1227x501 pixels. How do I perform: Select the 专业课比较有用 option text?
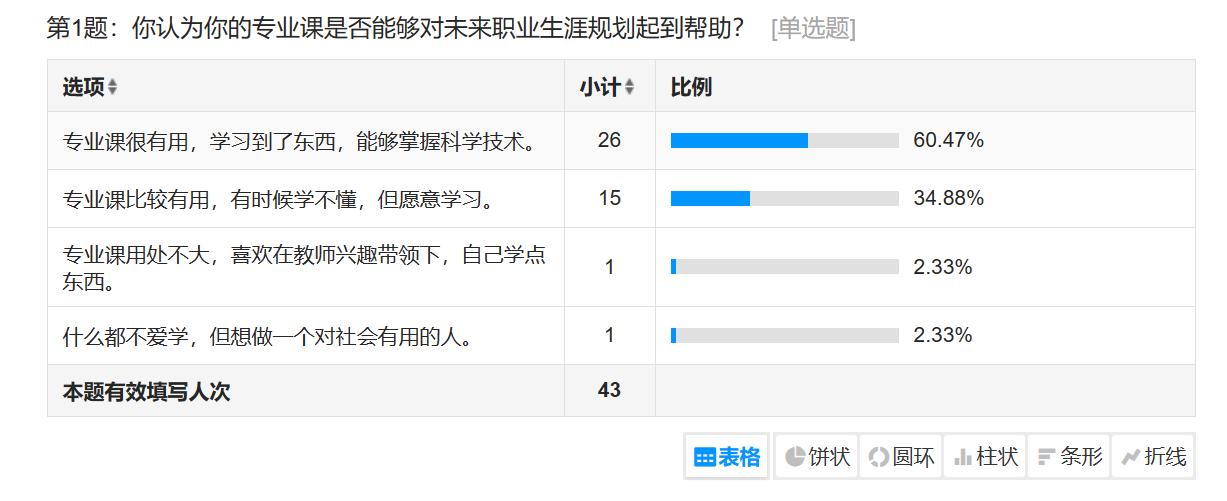click(280, 199)
